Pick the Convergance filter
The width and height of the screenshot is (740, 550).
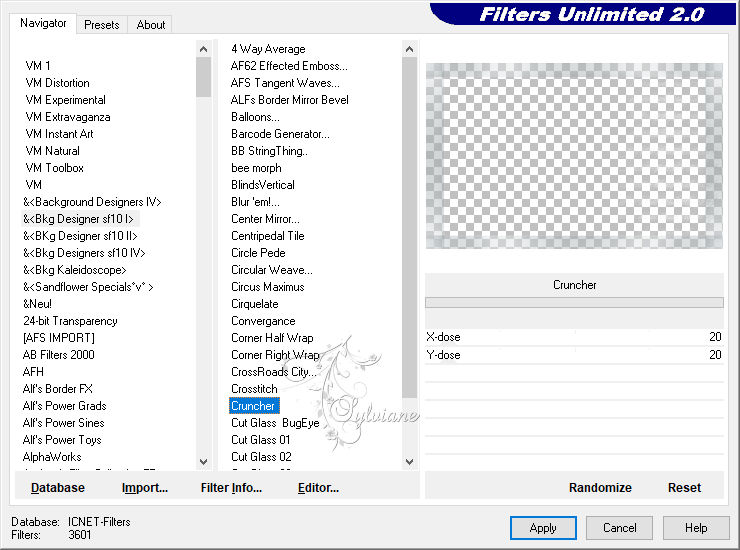click(x=263, y=321)
